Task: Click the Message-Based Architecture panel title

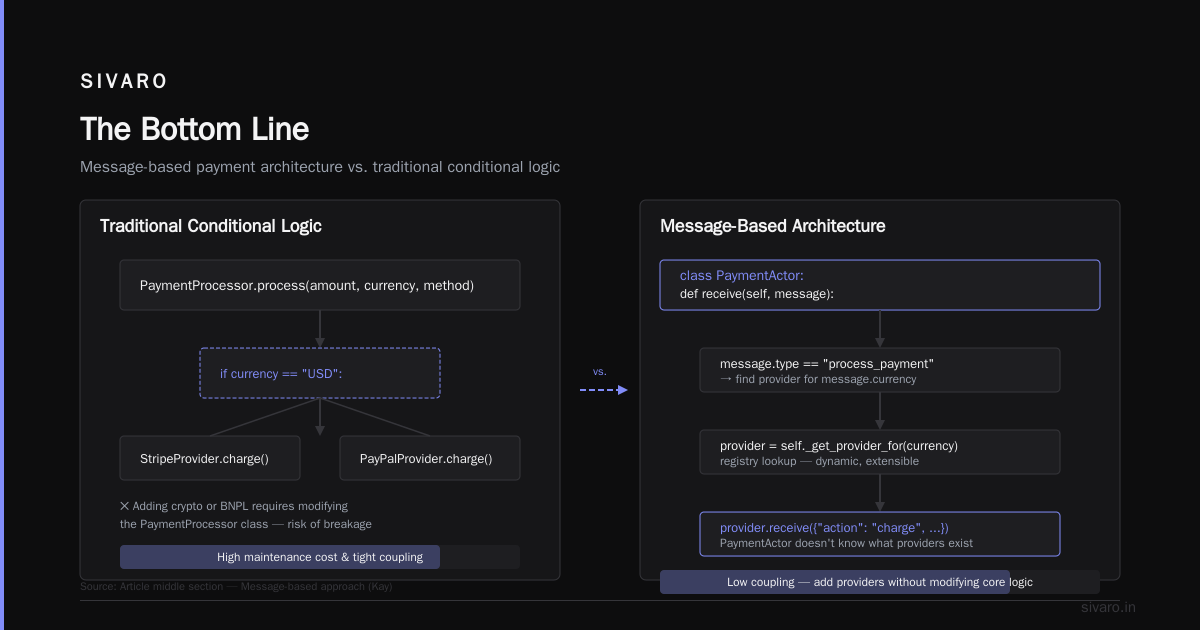Action: (x=772, y=226)
